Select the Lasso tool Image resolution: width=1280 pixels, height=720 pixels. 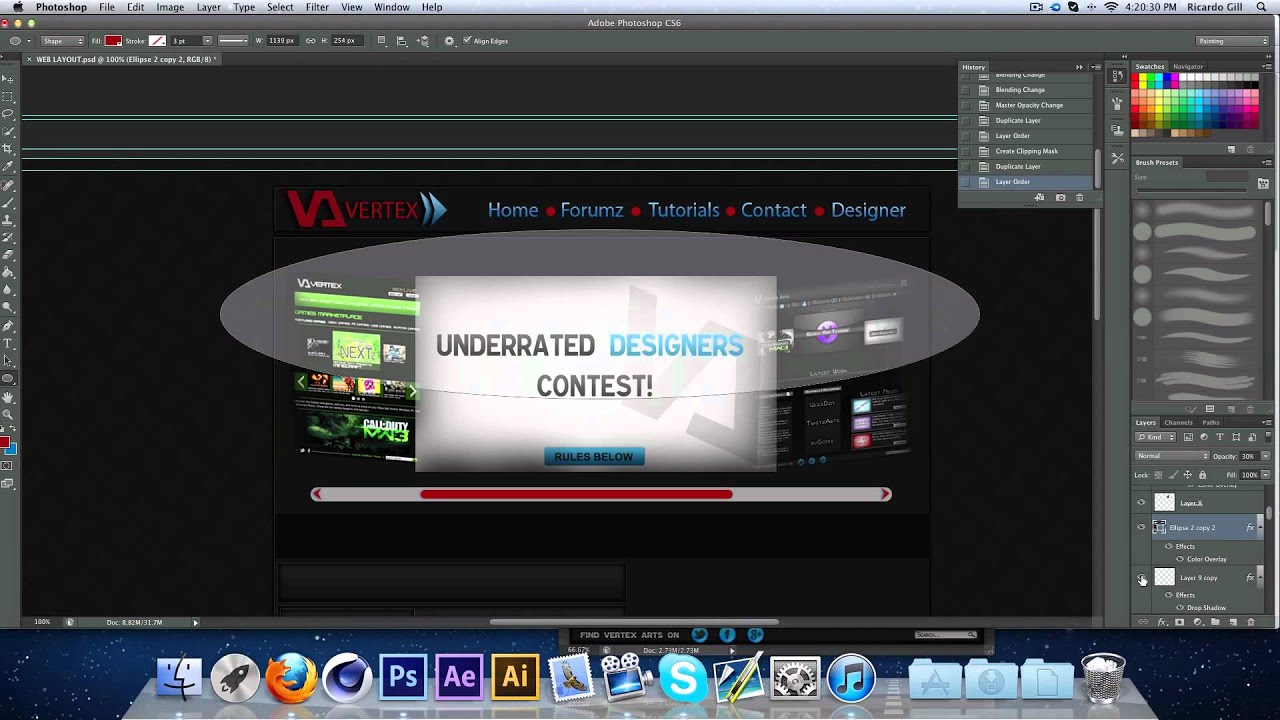8,114
